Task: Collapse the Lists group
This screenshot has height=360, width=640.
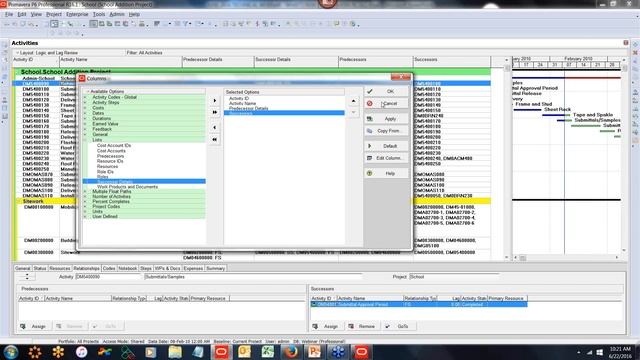Action: [85, 140]
